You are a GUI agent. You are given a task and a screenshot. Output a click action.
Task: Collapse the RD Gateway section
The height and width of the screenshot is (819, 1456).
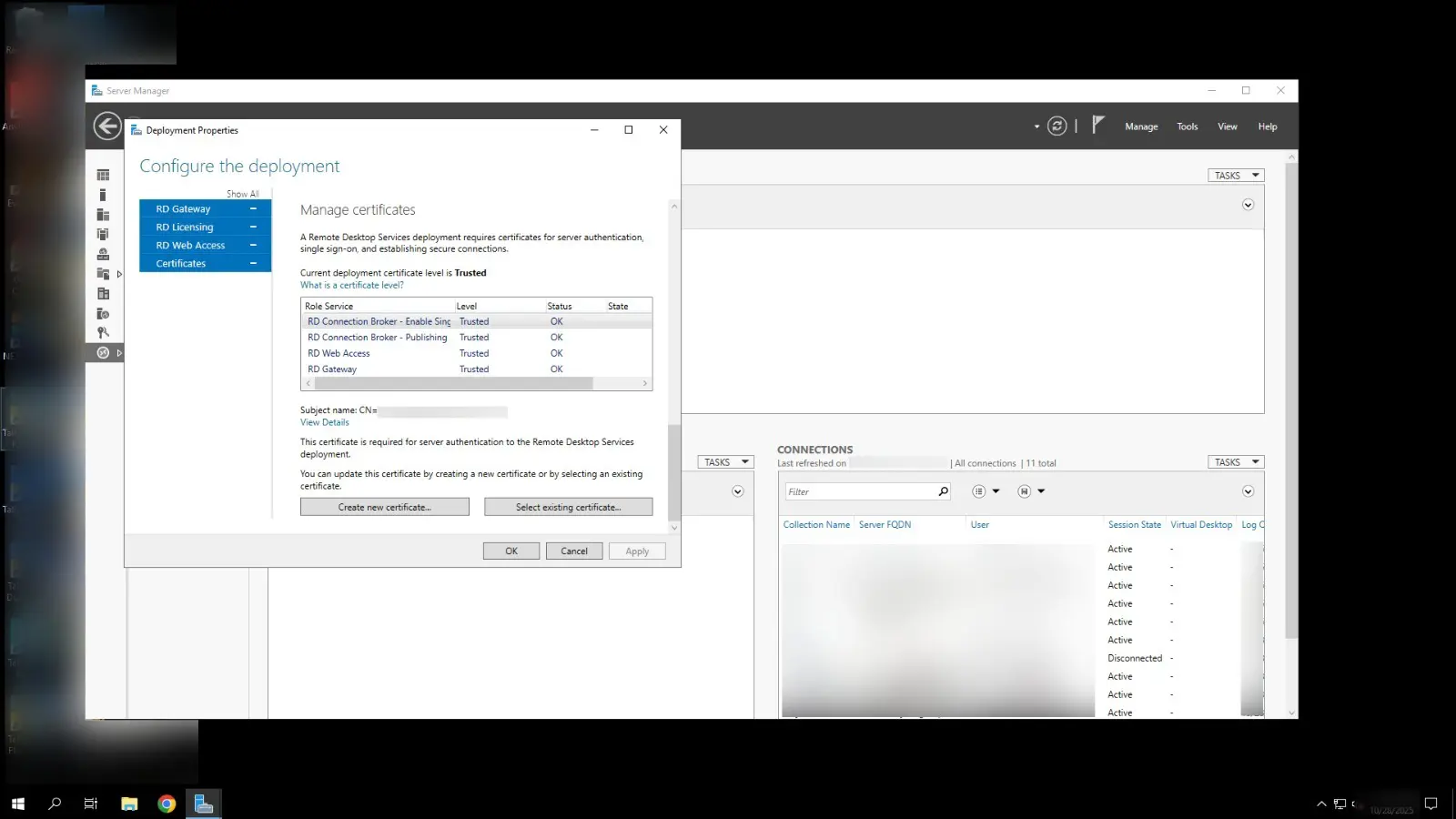(x=253, y=209)
